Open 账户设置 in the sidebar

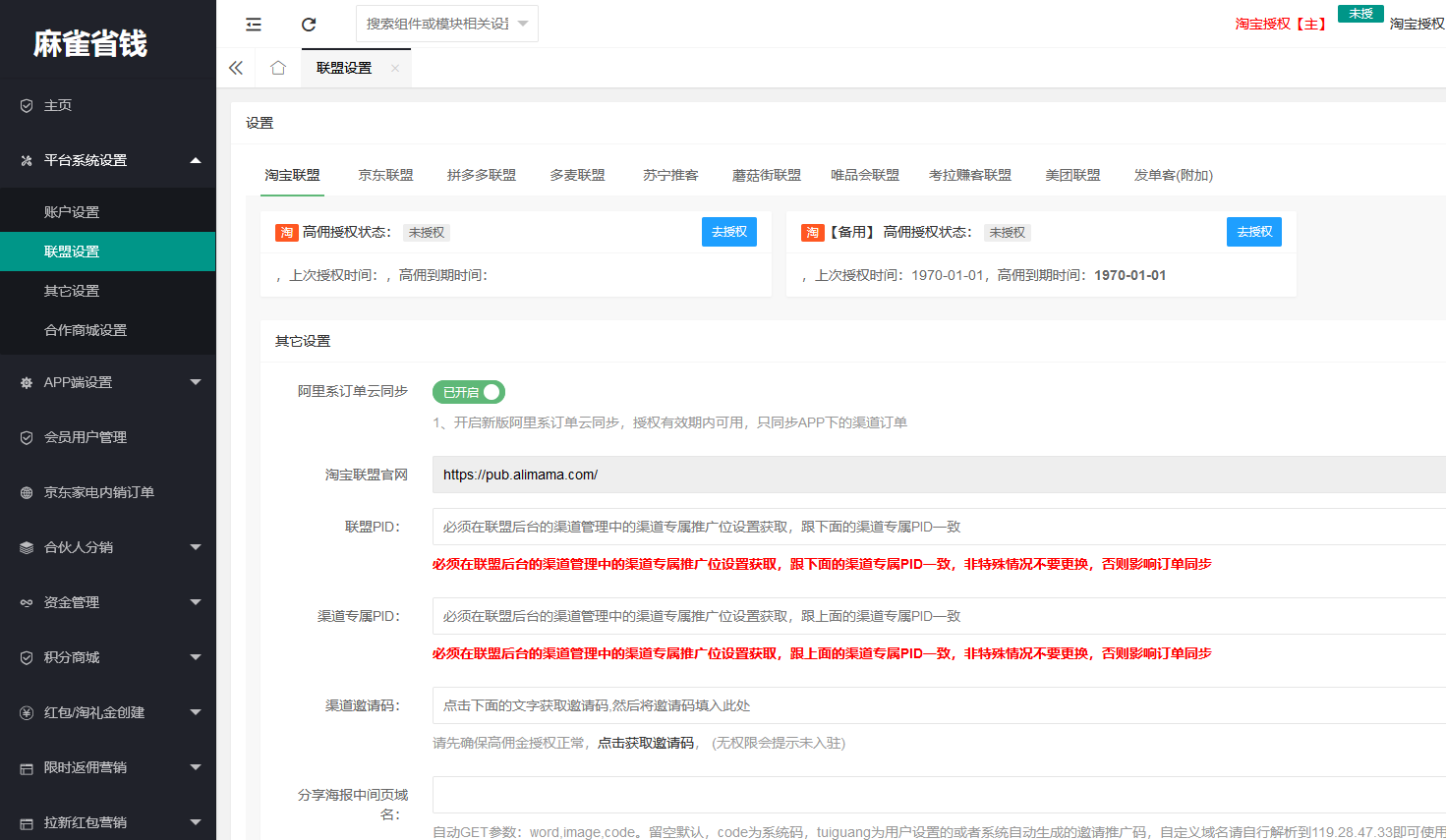(108, 212)
